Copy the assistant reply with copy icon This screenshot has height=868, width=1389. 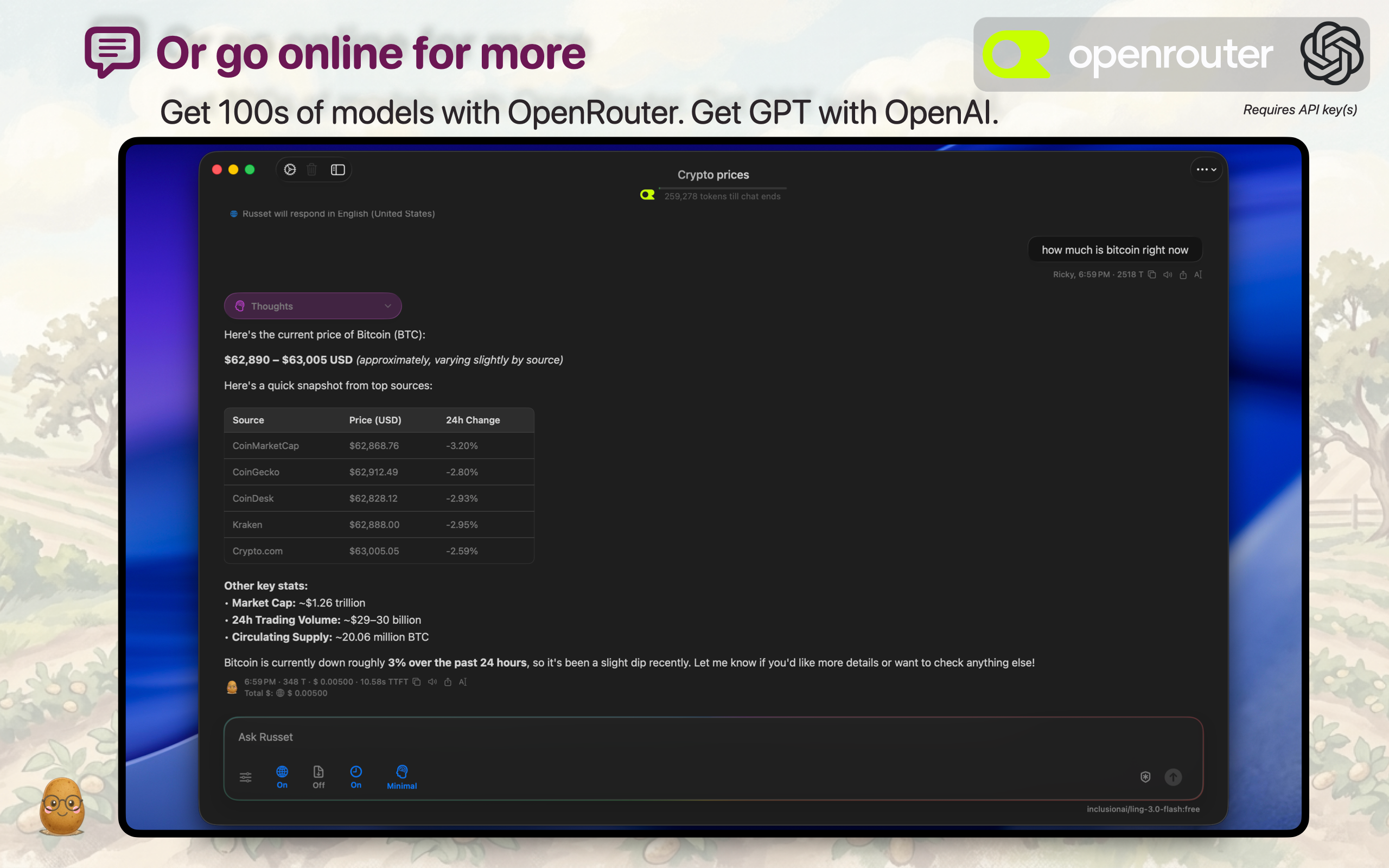pyautogui.click(x=417, y=681)
